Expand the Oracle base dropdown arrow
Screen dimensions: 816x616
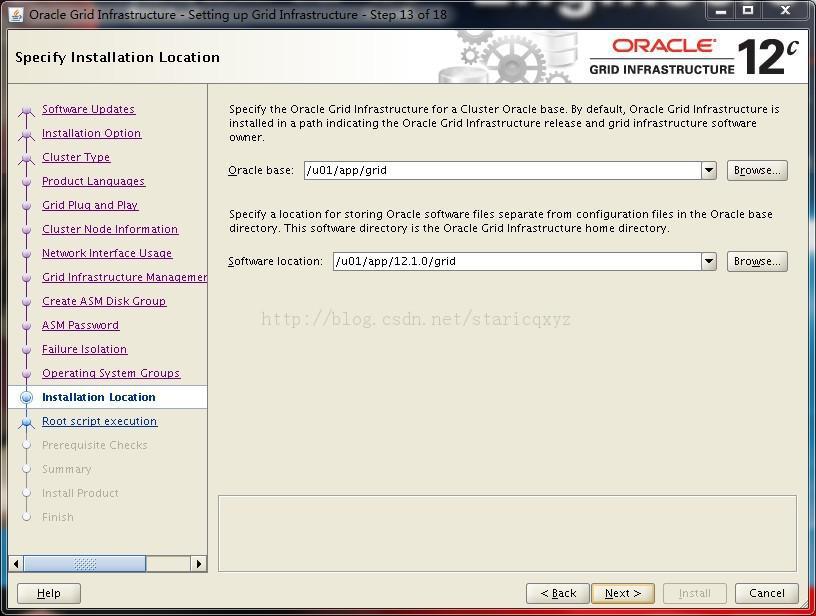coord(709,170)
